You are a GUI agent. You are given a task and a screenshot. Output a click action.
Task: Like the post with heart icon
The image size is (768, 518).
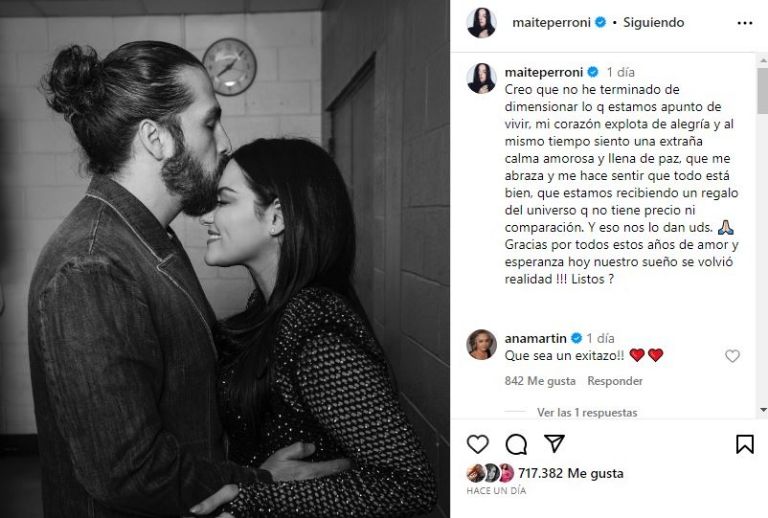pyautogui.click(x=478, y=444)
